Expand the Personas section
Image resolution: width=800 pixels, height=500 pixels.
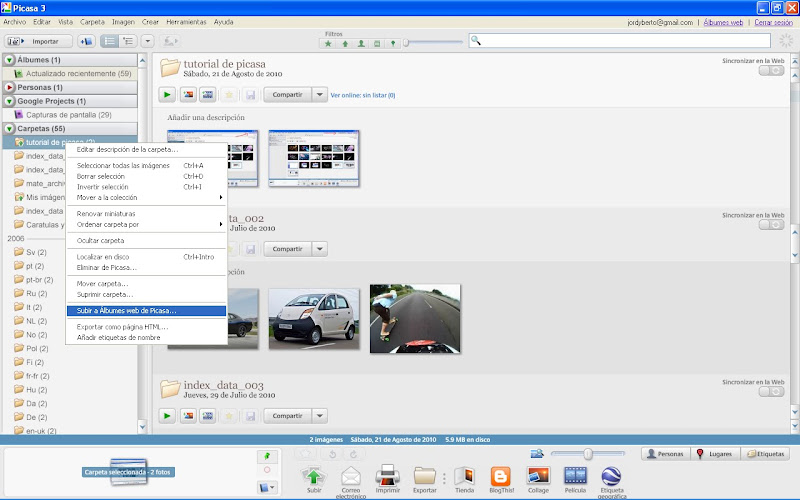click(9, 87)
